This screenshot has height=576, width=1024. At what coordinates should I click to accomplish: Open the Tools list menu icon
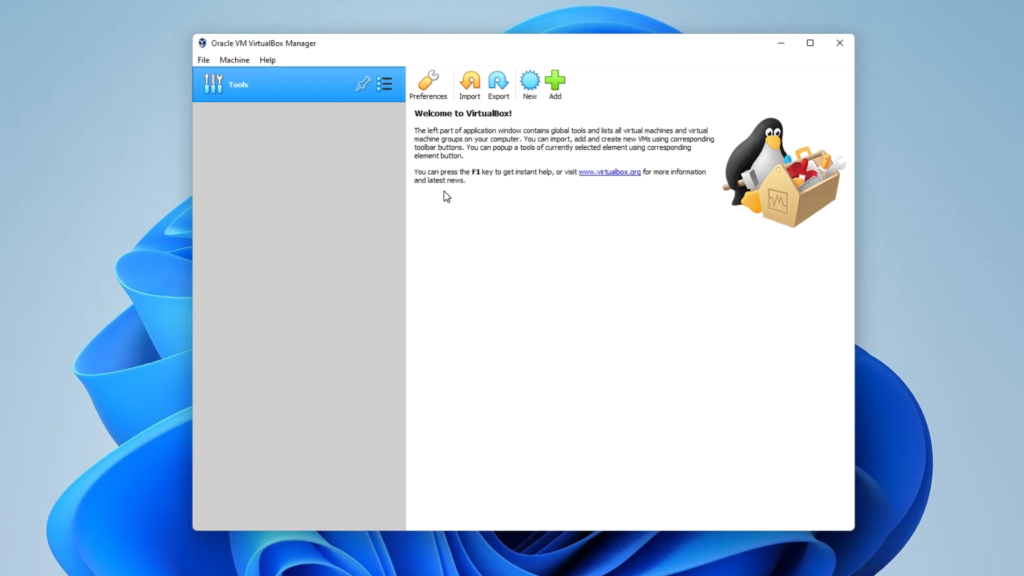point(385,84)
